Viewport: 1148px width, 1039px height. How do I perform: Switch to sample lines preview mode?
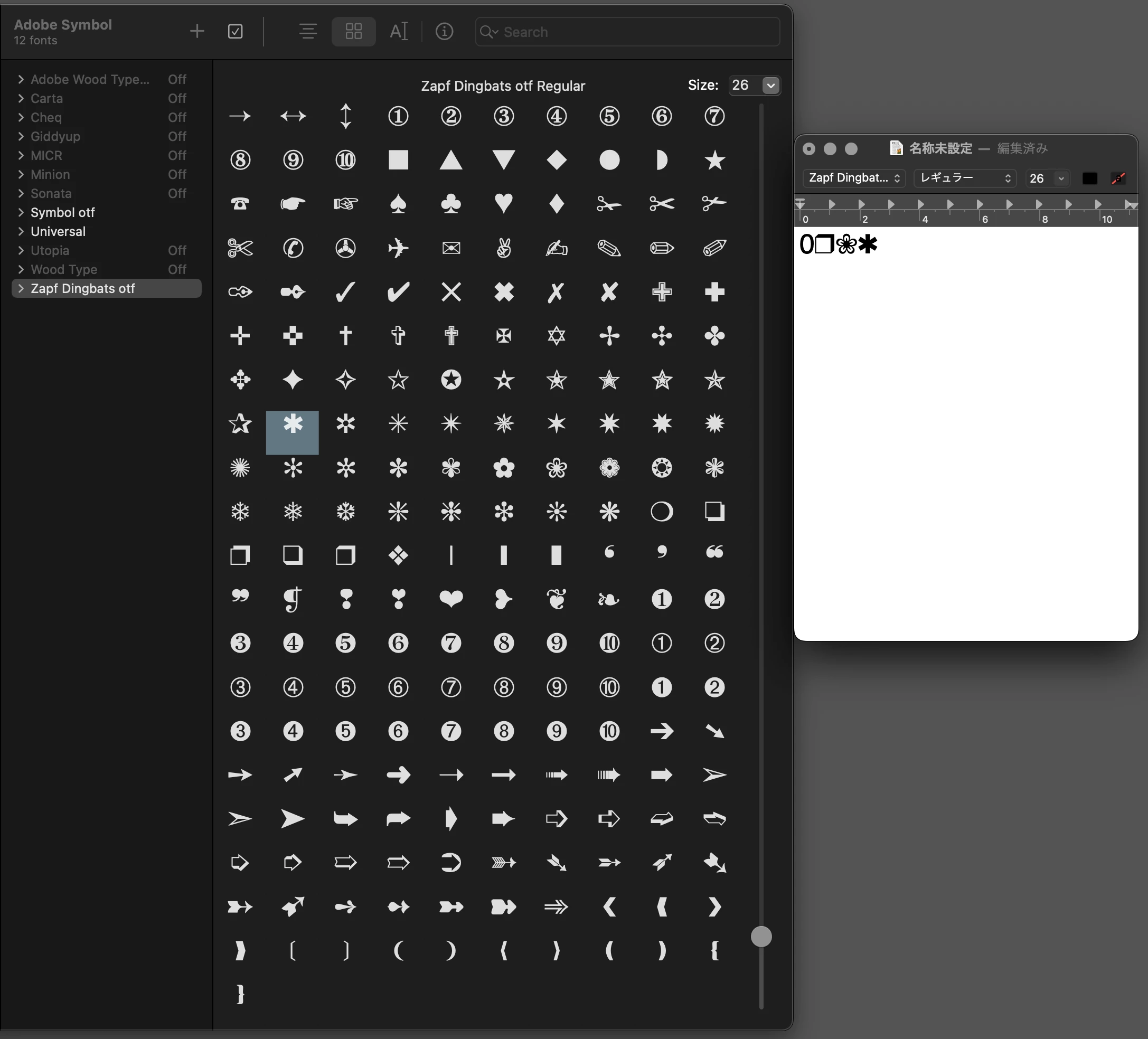pyautogui.click(x=308, y=31)
